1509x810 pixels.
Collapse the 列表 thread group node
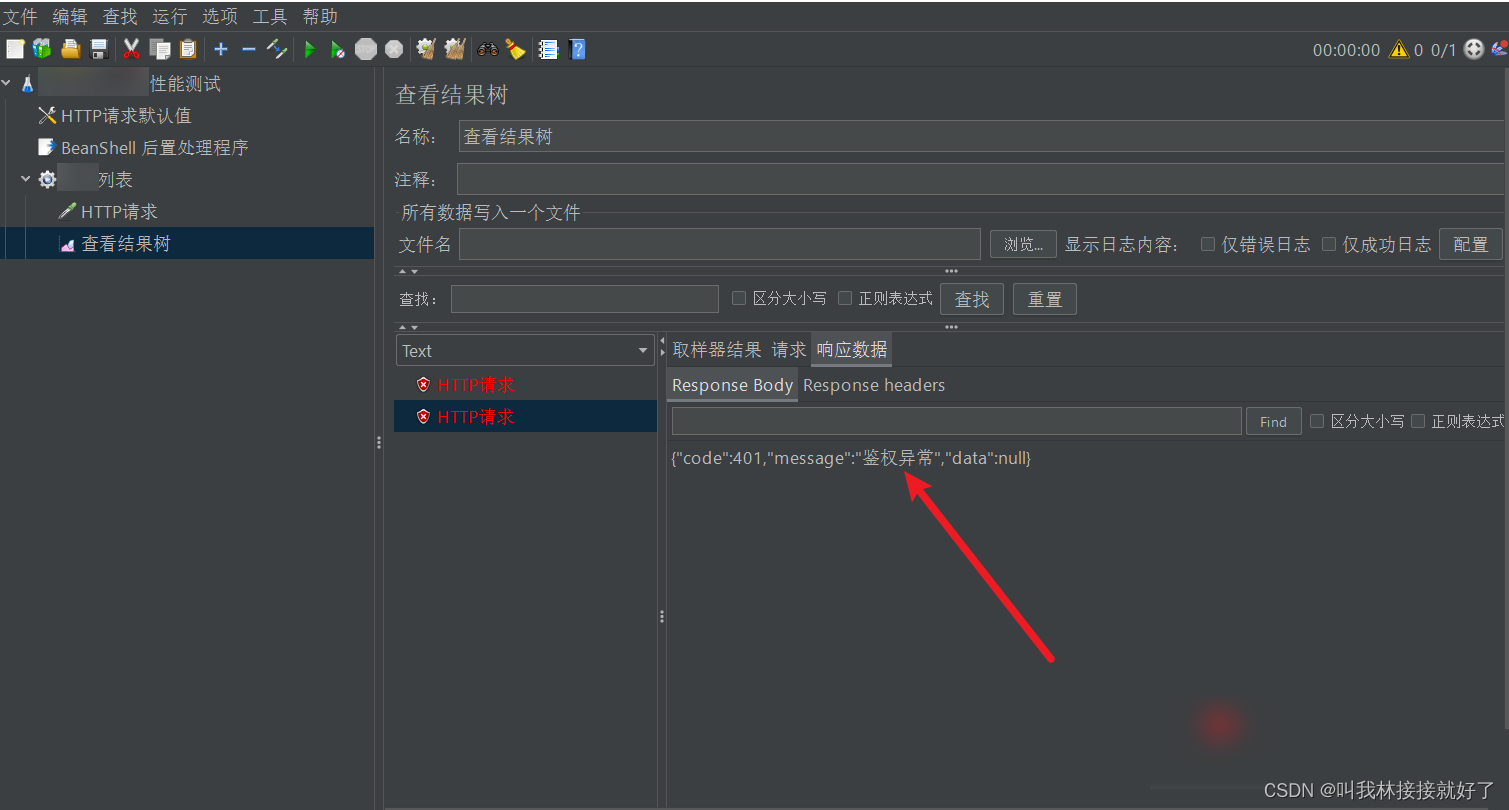point(26,180)
